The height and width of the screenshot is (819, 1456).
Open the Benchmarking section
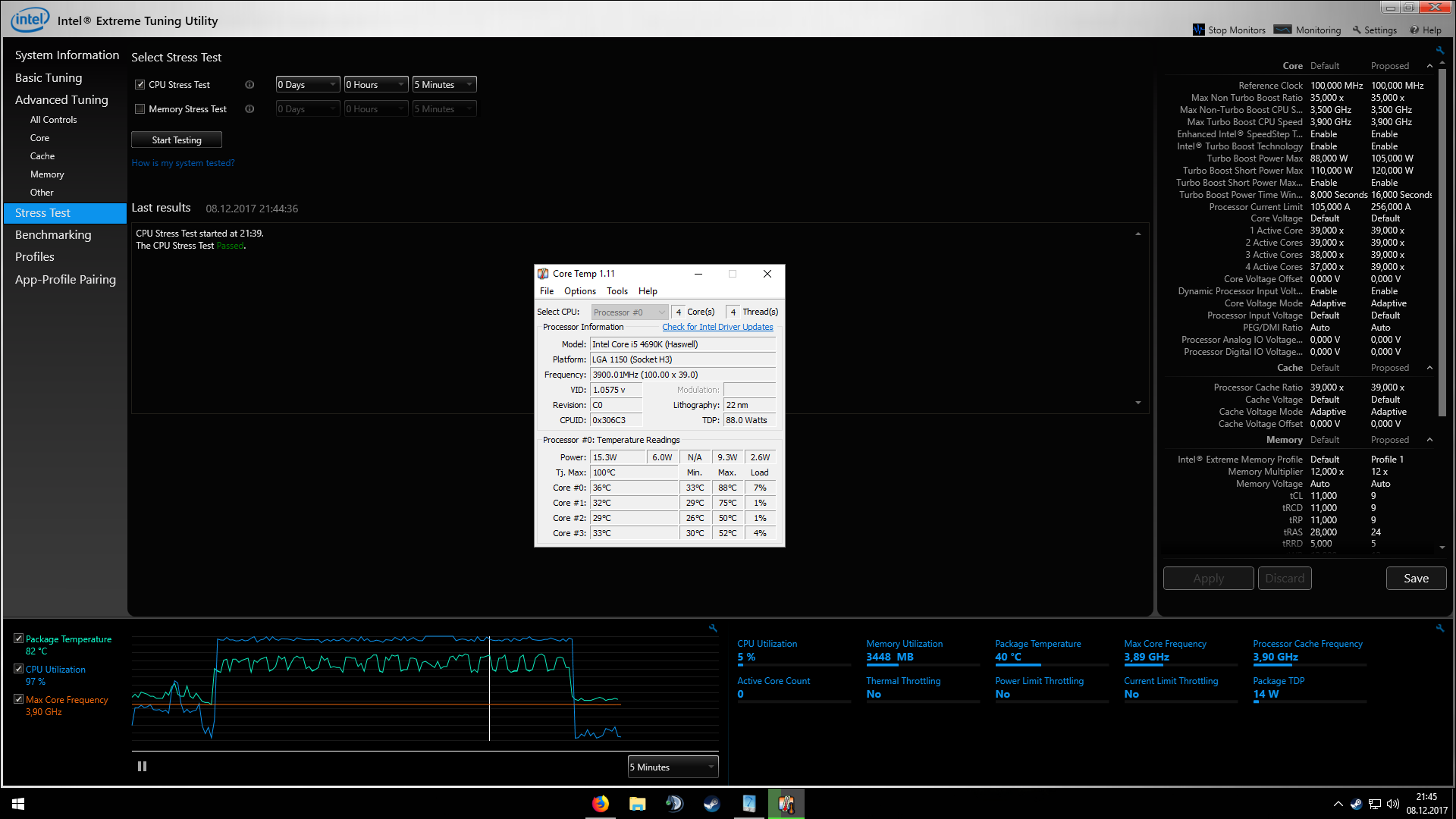pyautogui.click(x=53, y=235)
